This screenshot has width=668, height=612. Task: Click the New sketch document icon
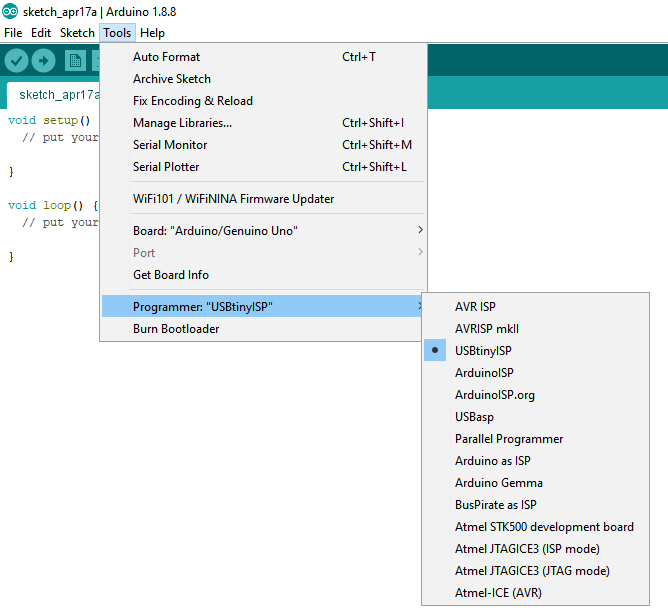click(x=75, y=61)
